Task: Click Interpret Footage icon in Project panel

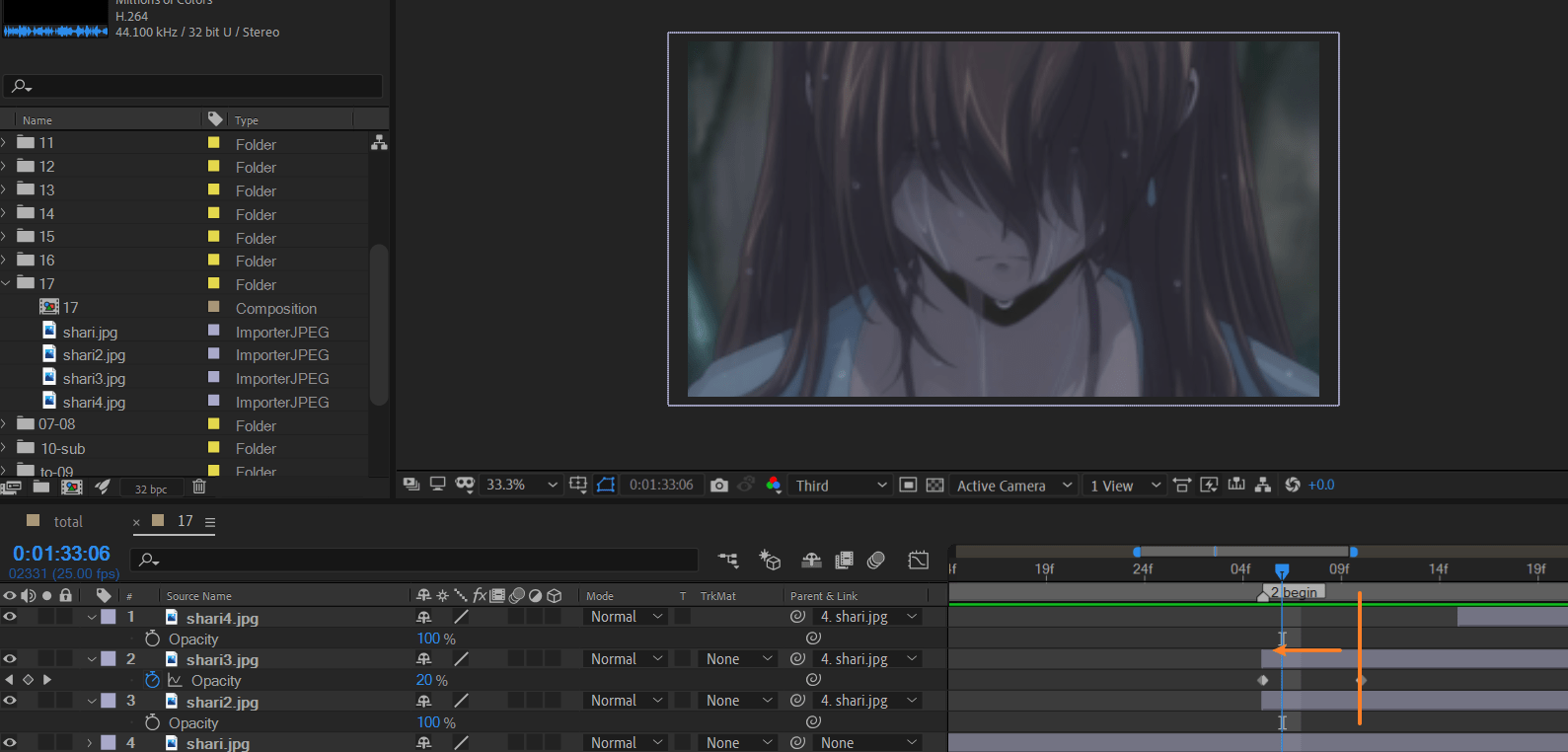Action: pyautogui.click(x=12, y=487)
